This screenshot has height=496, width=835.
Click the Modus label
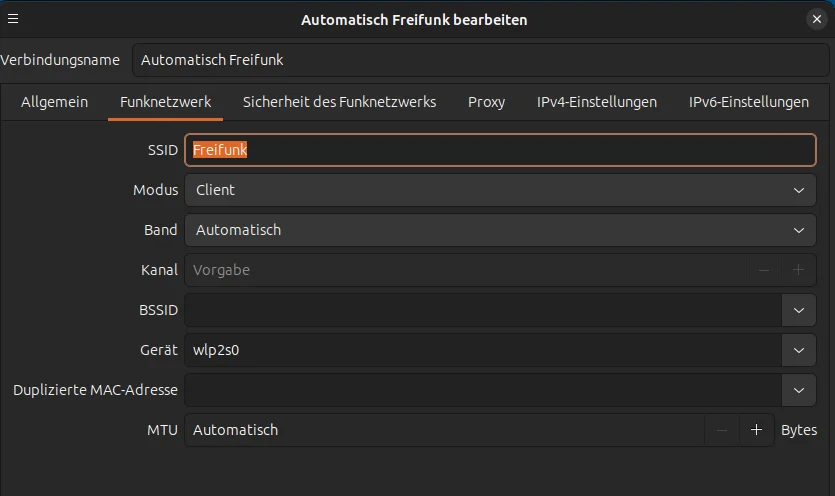155,190
